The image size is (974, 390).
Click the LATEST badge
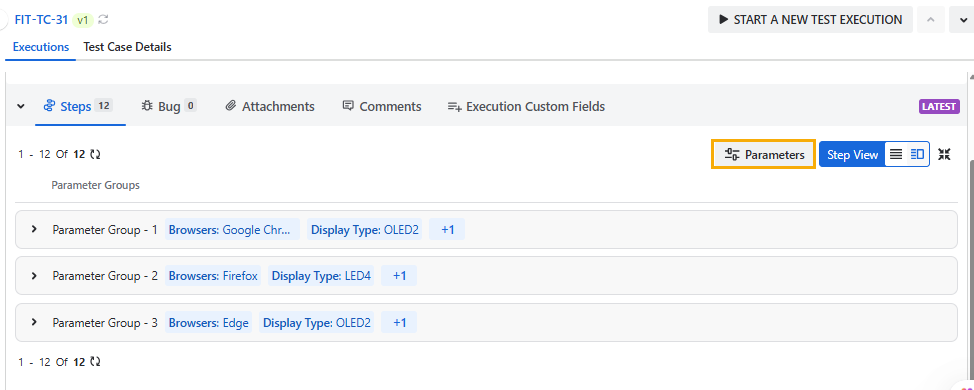(939, 106)
